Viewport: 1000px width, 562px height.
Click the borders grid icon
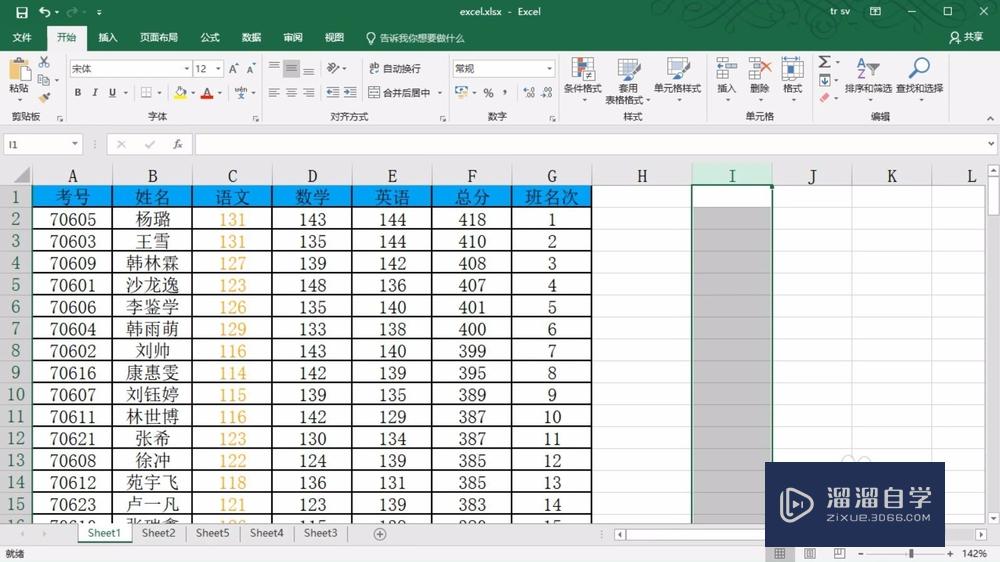click(x=147, y=93)
